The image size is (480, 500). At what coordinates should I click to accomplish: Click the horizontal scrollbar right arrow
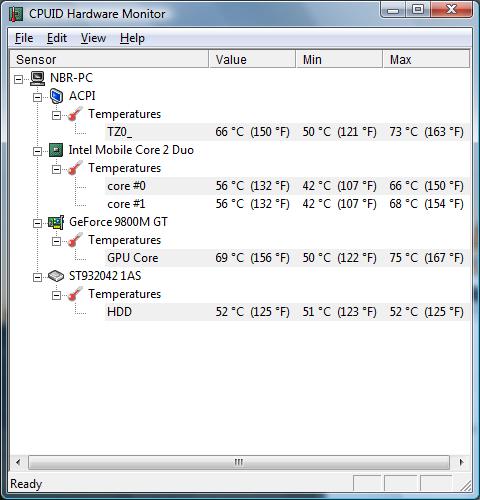[461, 462]
